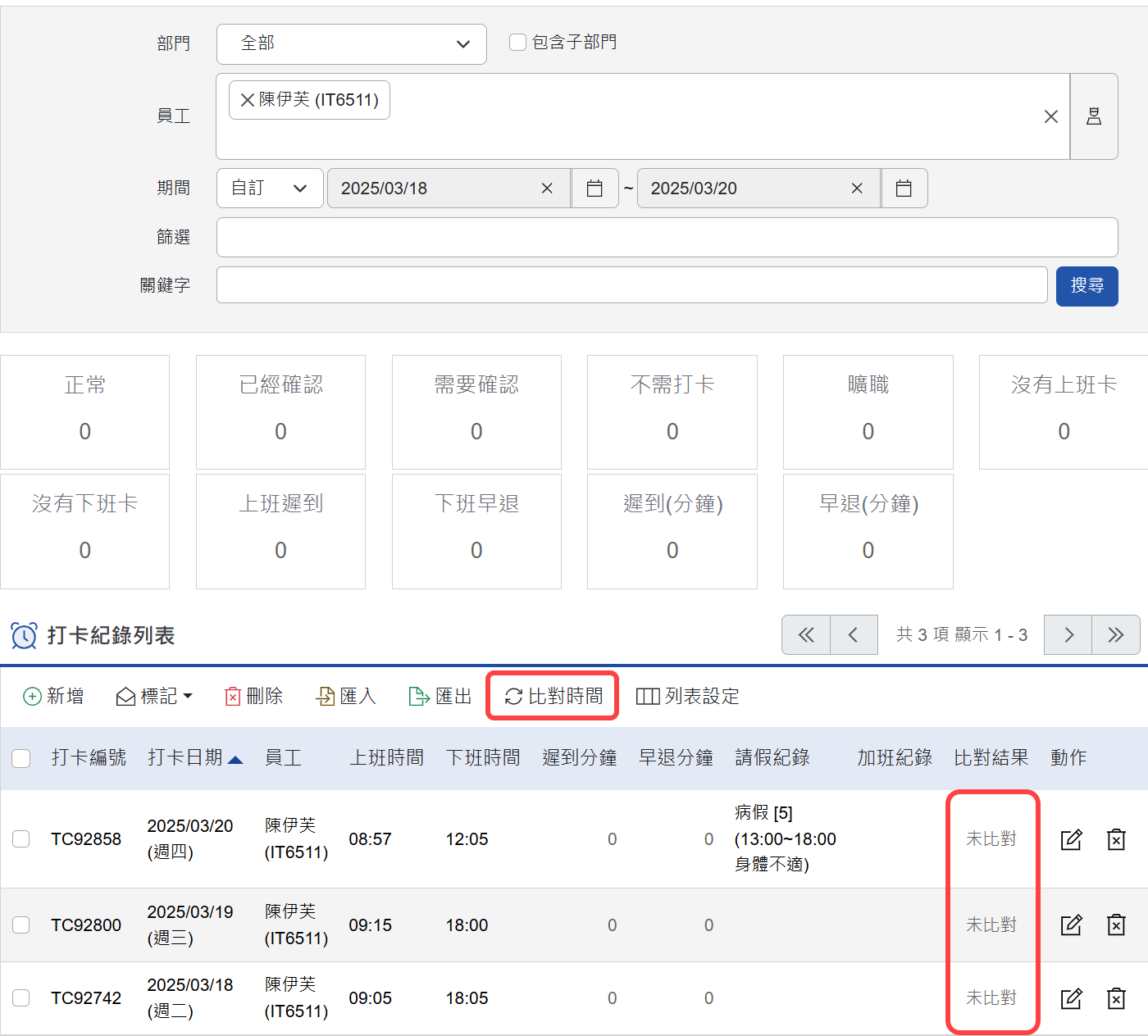Click the 09:15 clock-in time cell
This screenshot has width=1148, height=1036.
(370, 925)
